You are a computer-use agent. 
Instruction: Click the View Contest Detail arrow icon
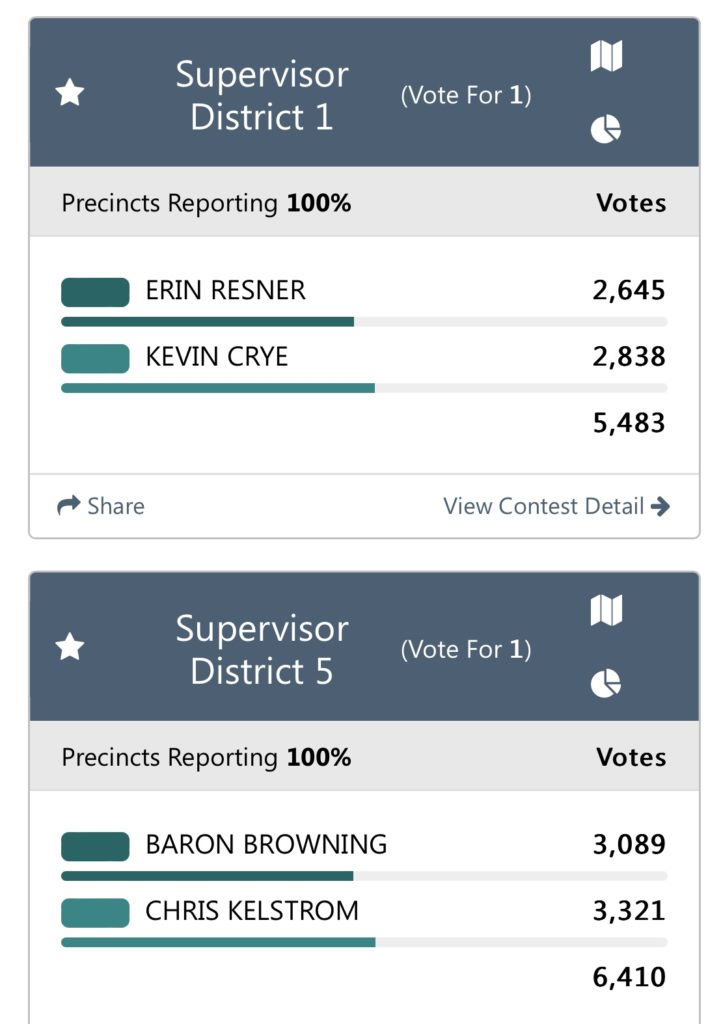tap(660, 506)
